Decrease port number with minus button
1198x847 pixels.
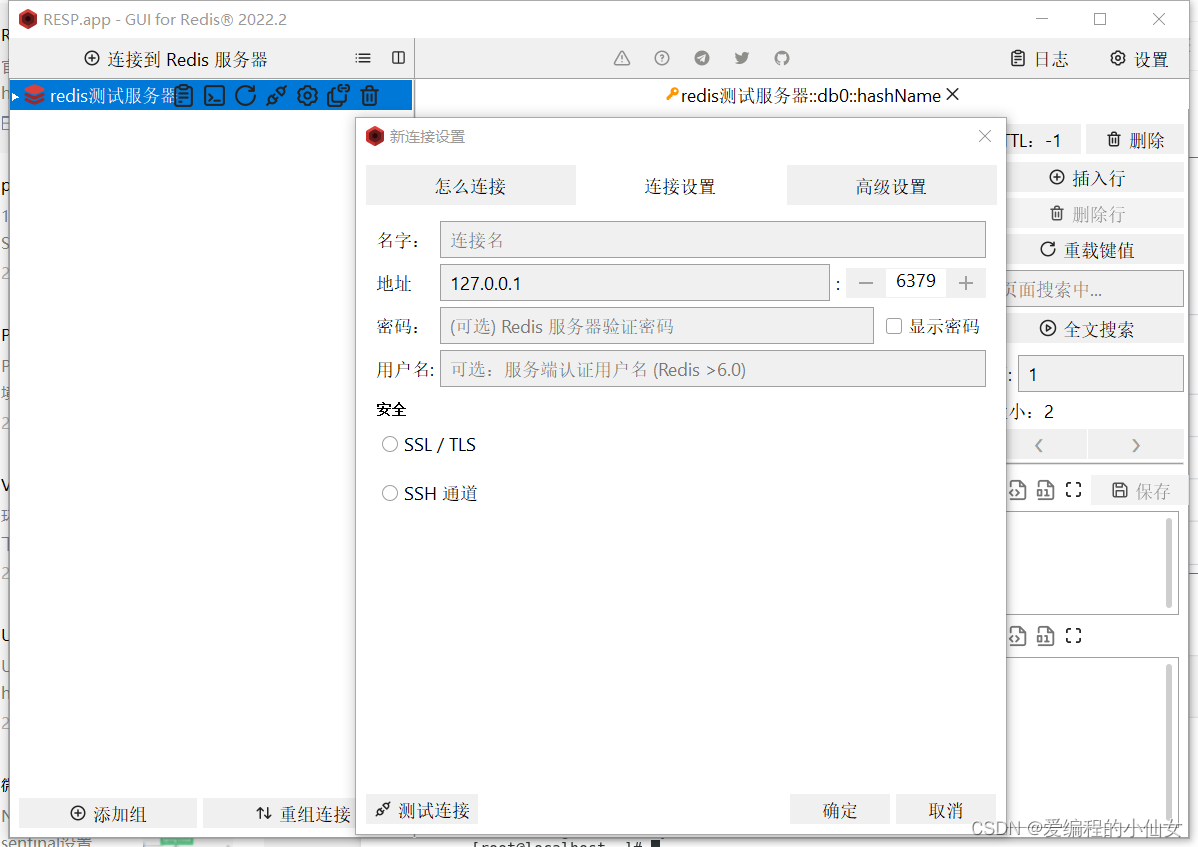(x=866, y=283)
